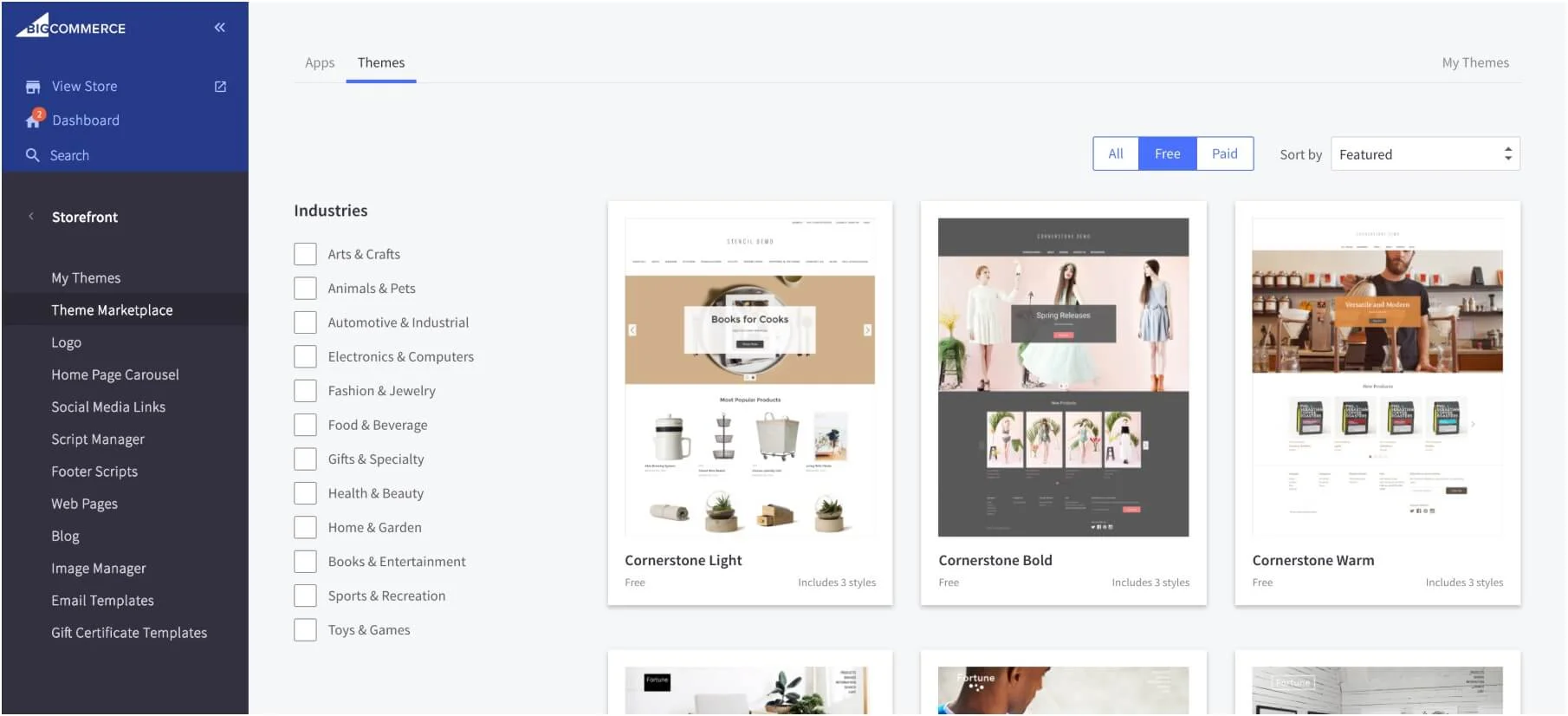Image resolution: width=1568 pixels, height=716 pixels.
Task: Open Email Templates
Action: pos(102,601)
